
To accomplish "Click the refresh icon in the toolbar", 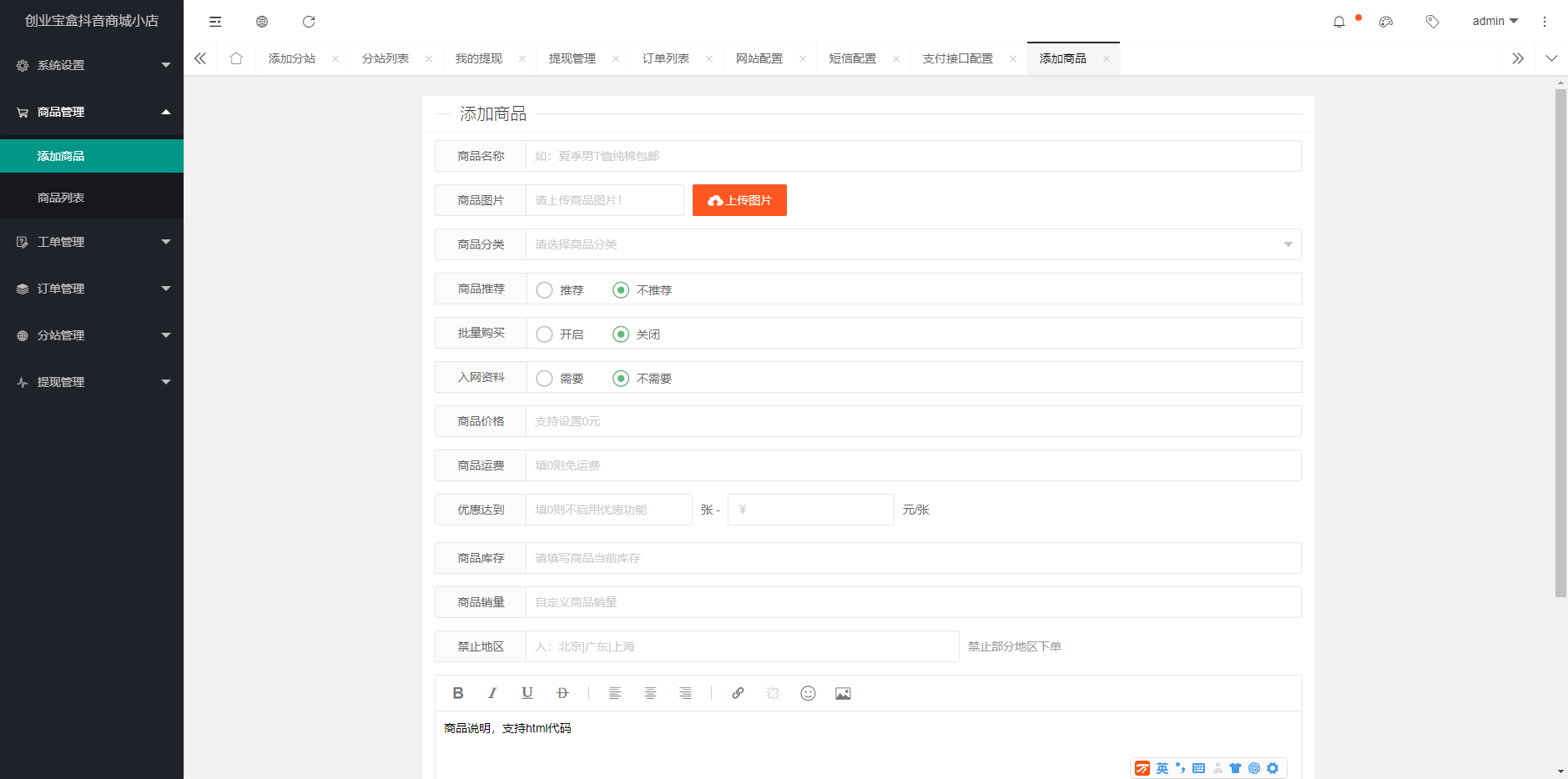I will 310,21.
